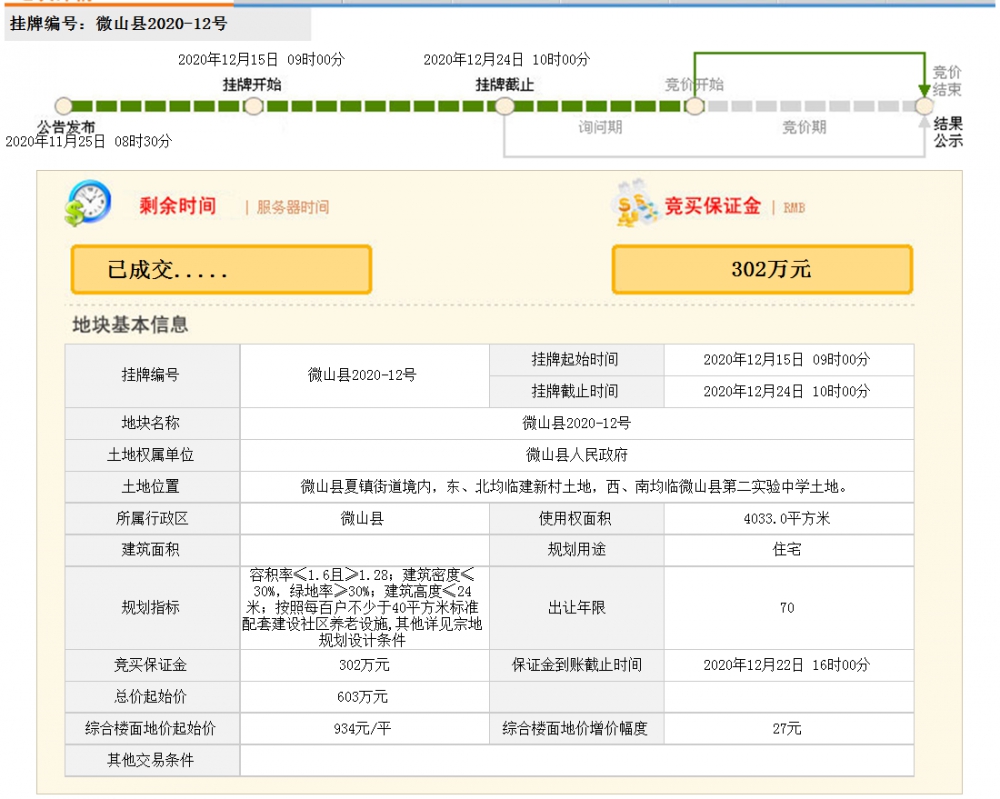This screenshot has height=799, width=1000.
Task: Click the 挂牌开始 timeline node
Action: pos(254,106)
